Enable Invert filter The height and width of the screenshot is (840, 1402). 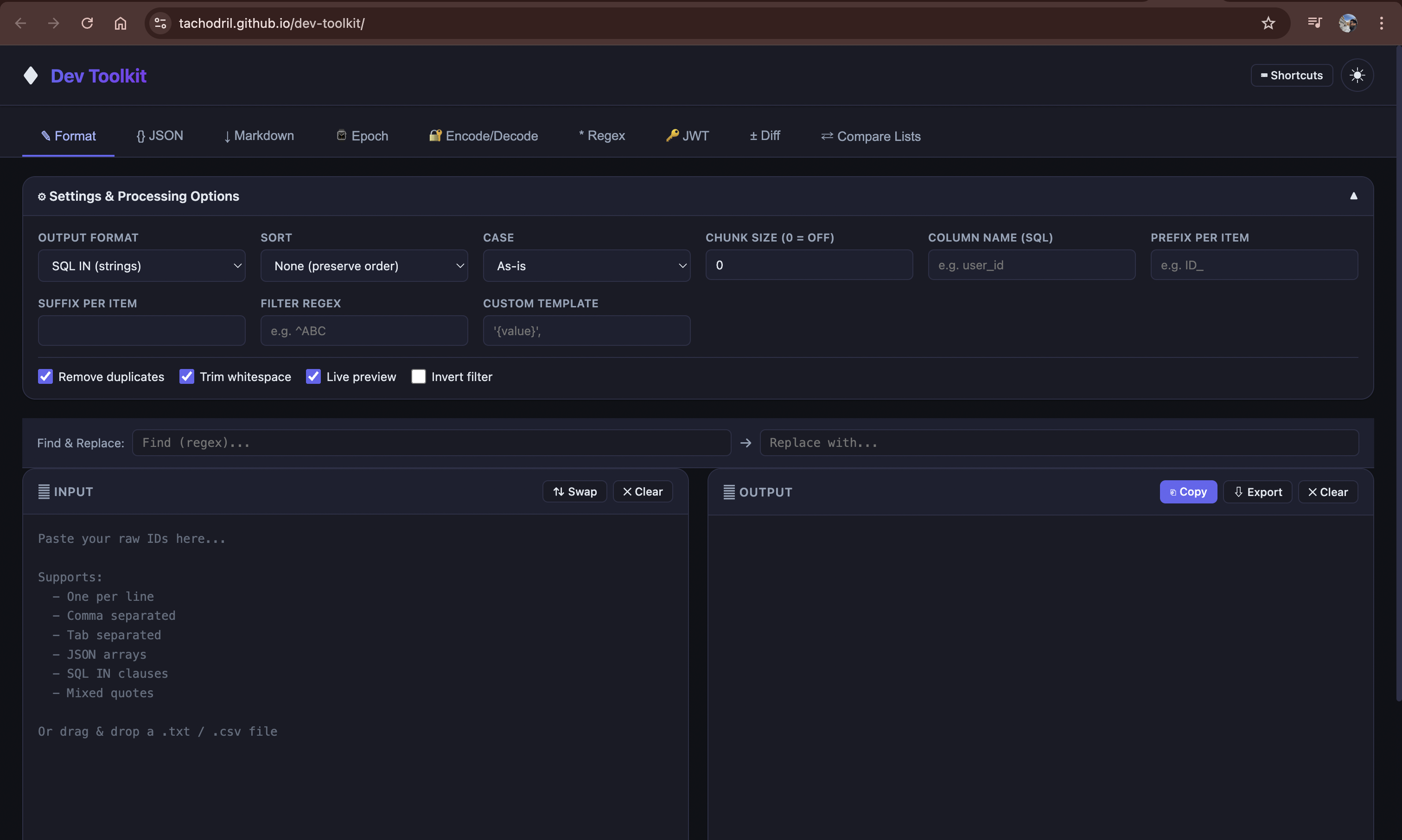pos(419,376)
